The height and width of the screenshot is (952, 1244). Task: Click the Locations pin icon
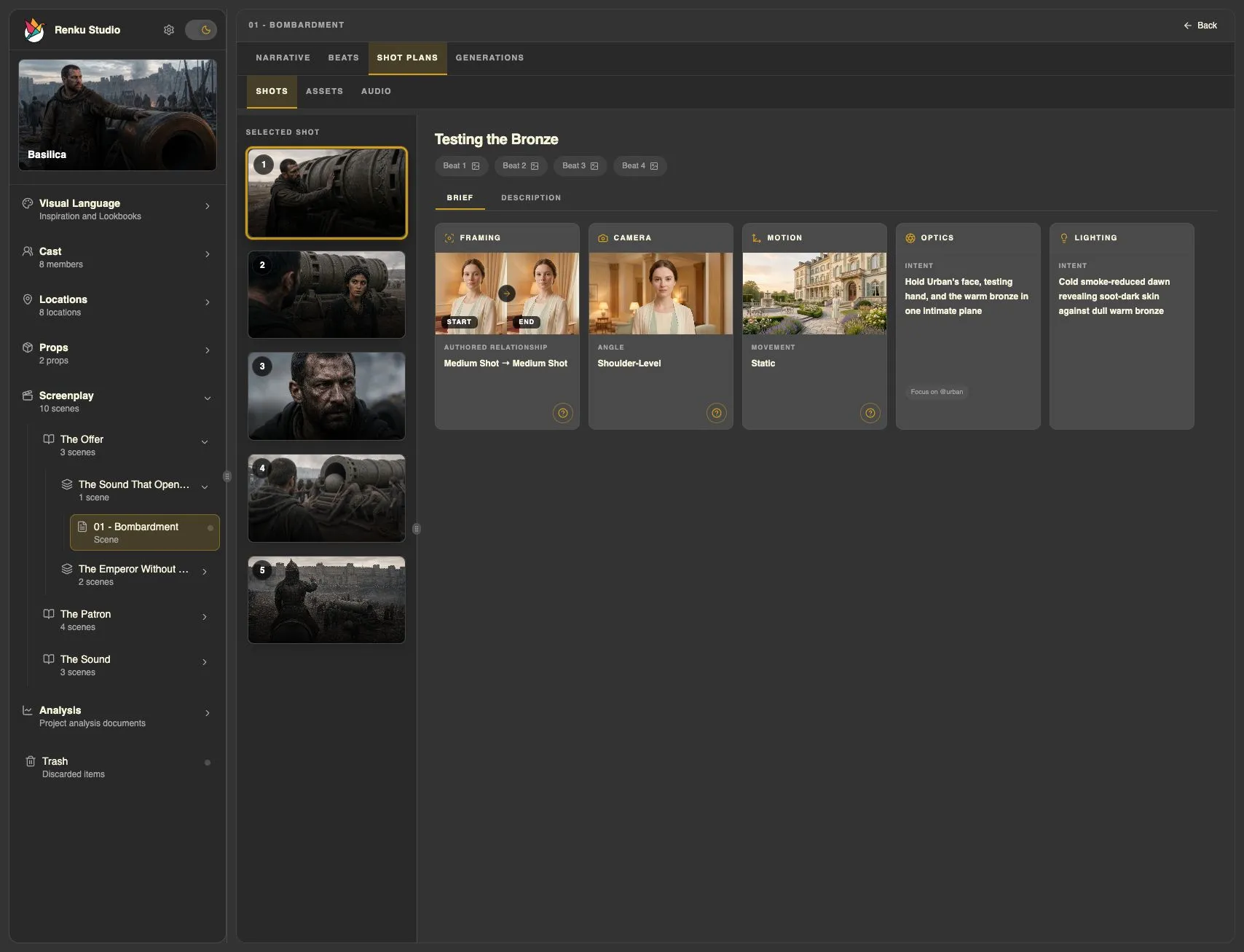28,299
